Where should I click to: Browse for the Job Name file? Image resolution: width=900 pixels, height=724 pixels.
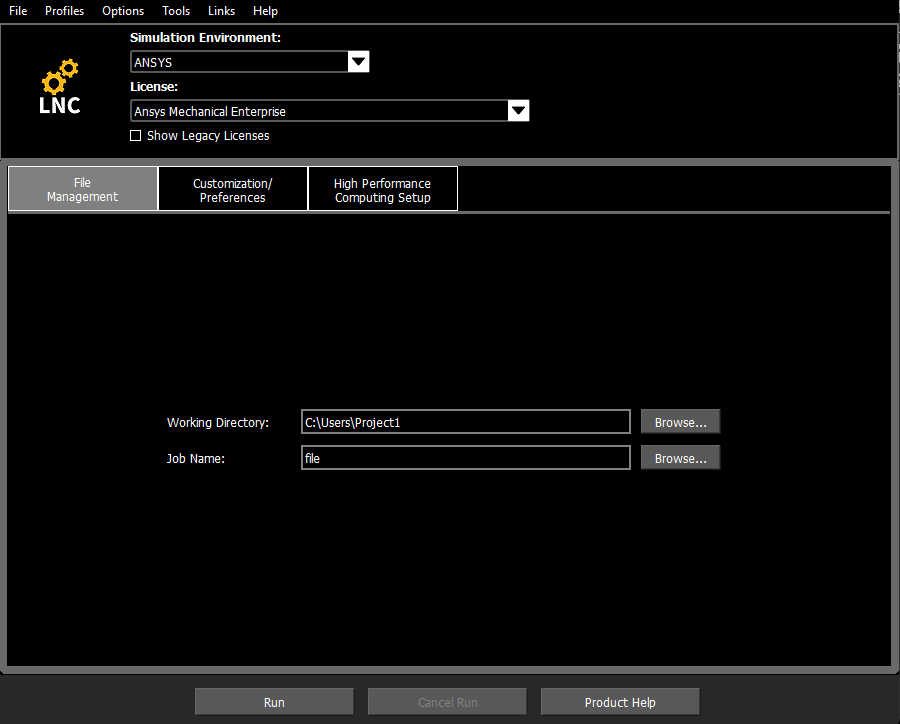coord(680,458)
